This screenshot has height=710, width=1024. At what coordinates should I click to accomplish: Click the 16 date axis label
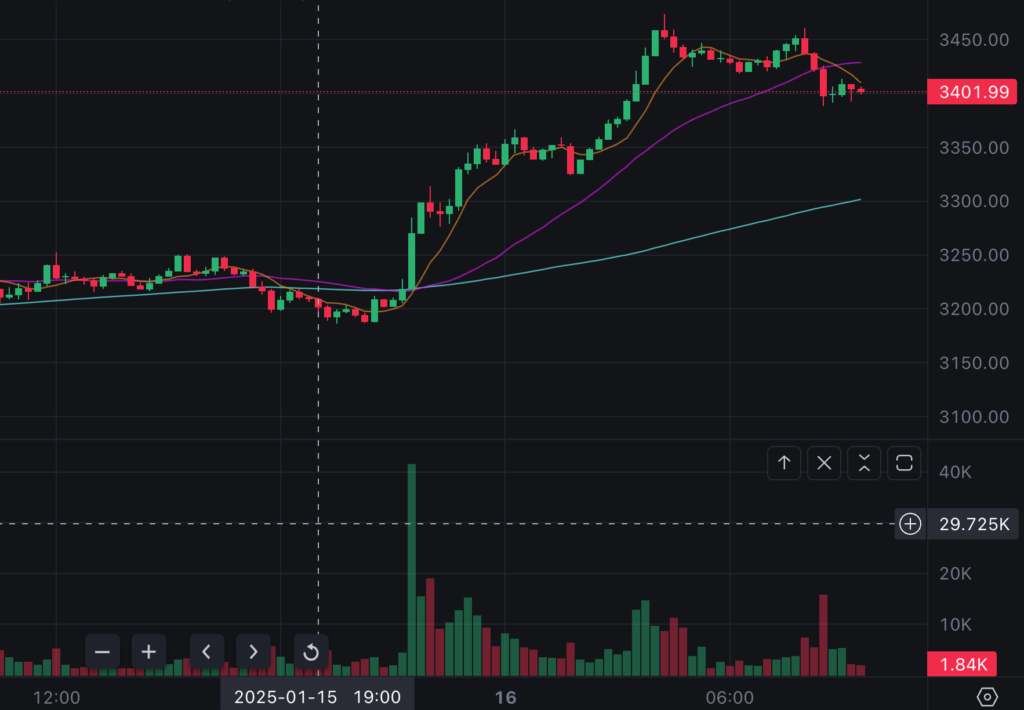(505, 698)
